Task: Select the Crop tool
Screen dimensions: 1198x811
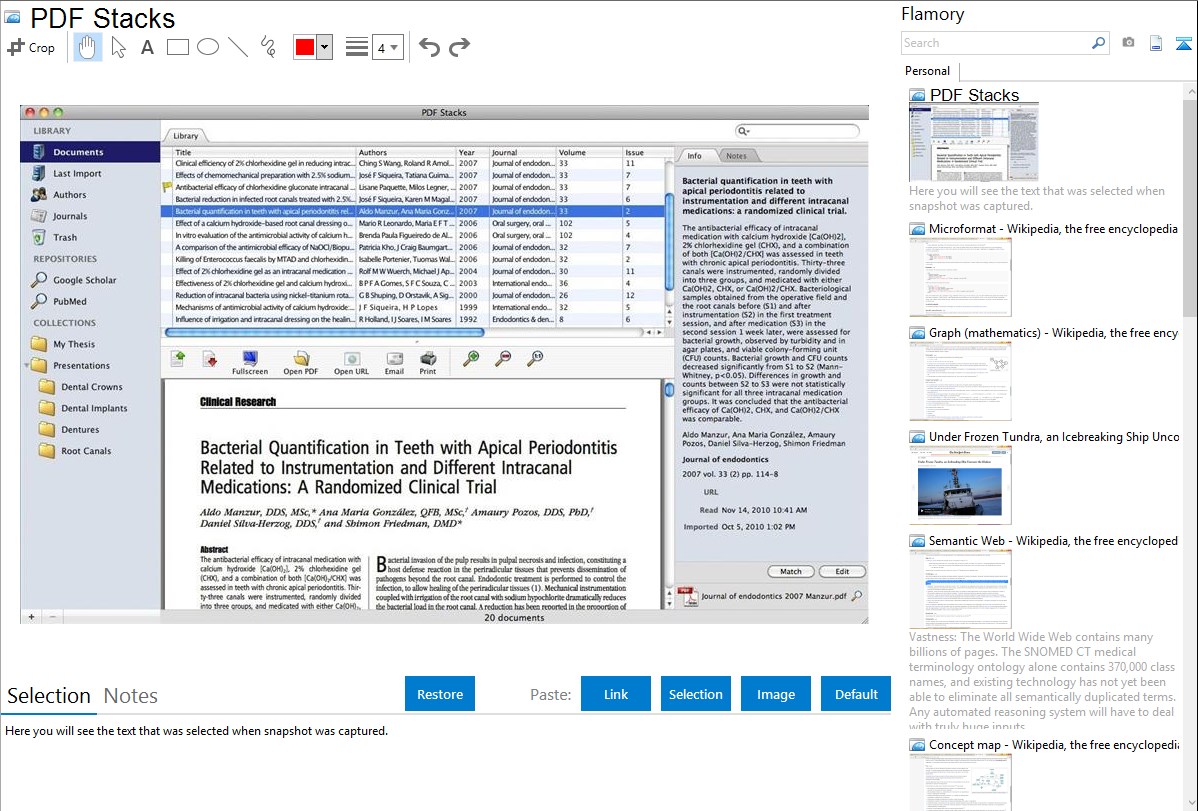Action: 31,47
